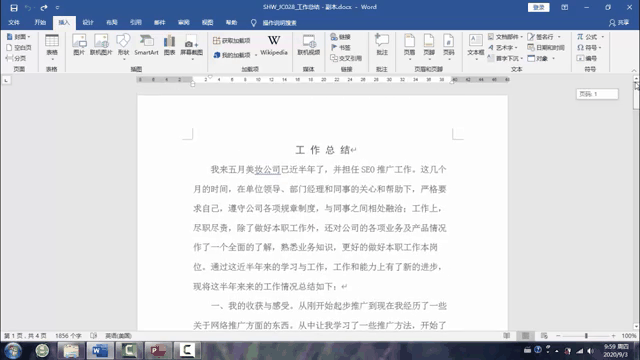Undo the last action
This screenshot has height=360, width=640.
click(27, 7)
